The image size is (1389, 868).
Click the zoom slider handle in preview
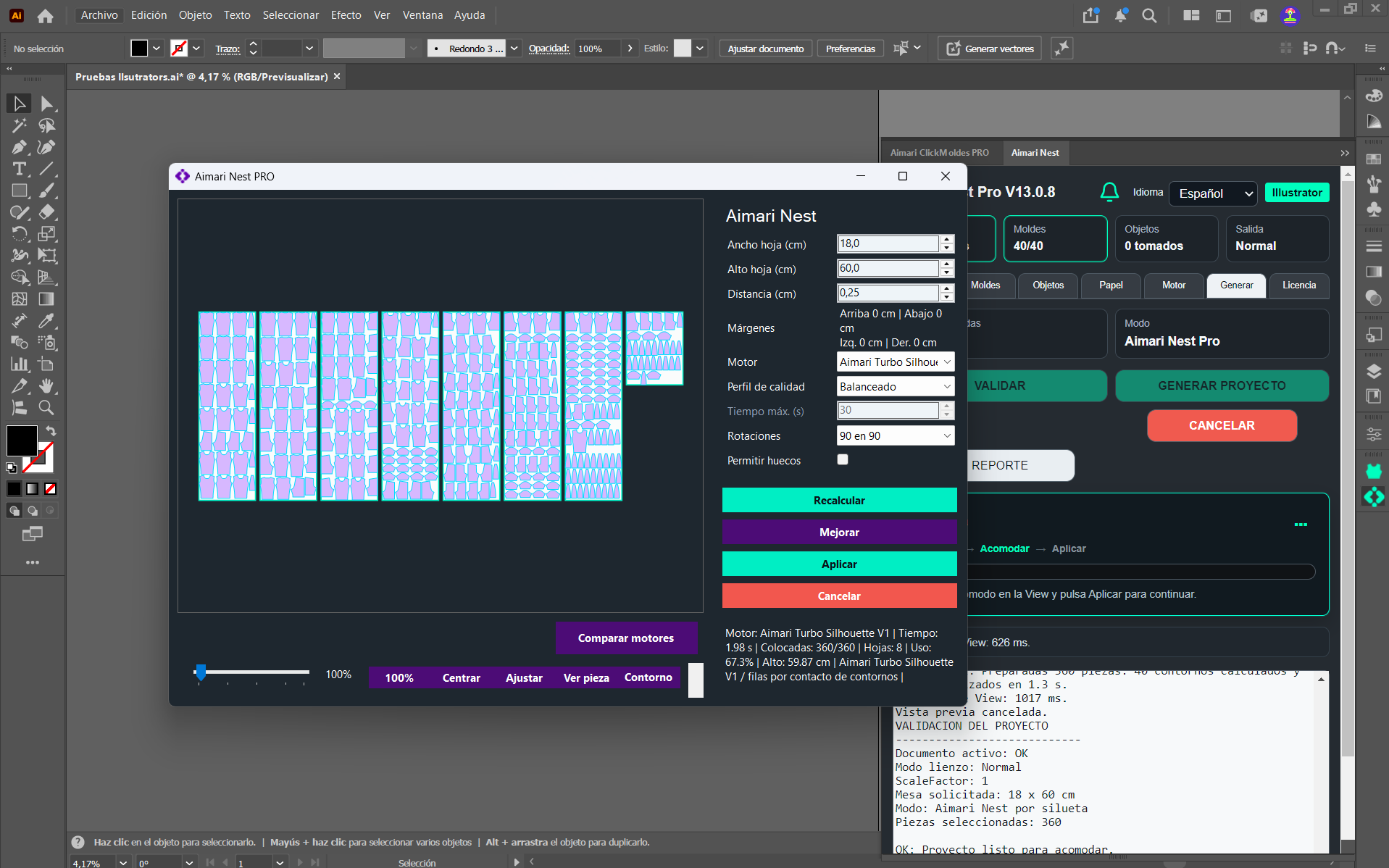coord(201,672)
